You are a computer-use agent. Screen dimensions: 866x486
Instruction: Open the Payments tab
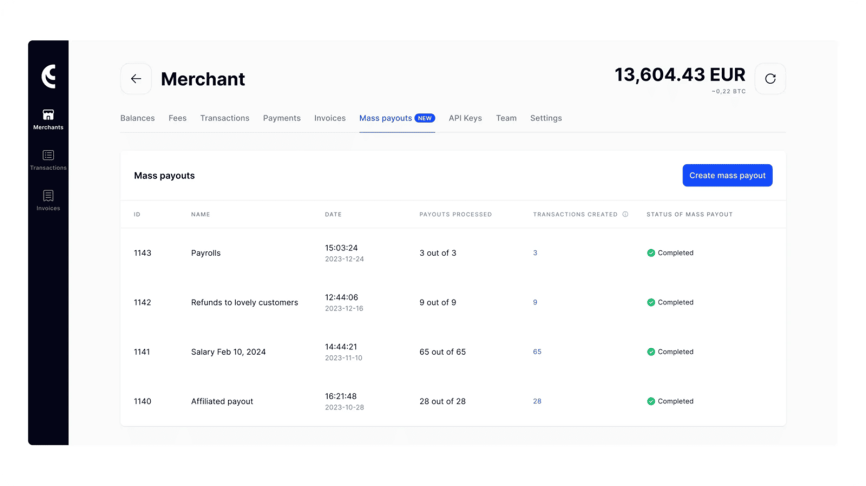click(282, 118)
